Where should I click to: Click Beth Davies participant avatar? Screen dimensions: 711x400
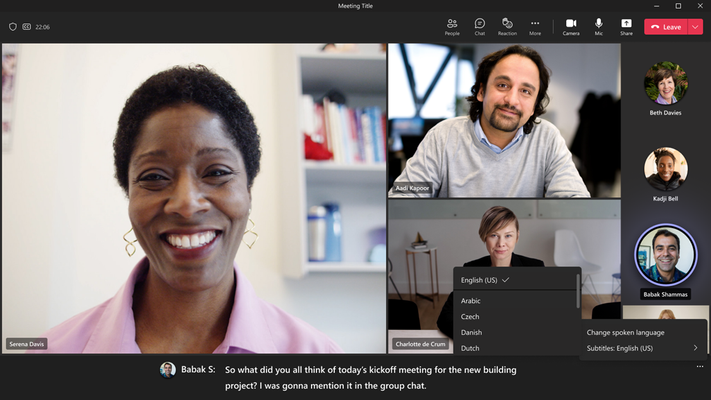pos(665,83)
